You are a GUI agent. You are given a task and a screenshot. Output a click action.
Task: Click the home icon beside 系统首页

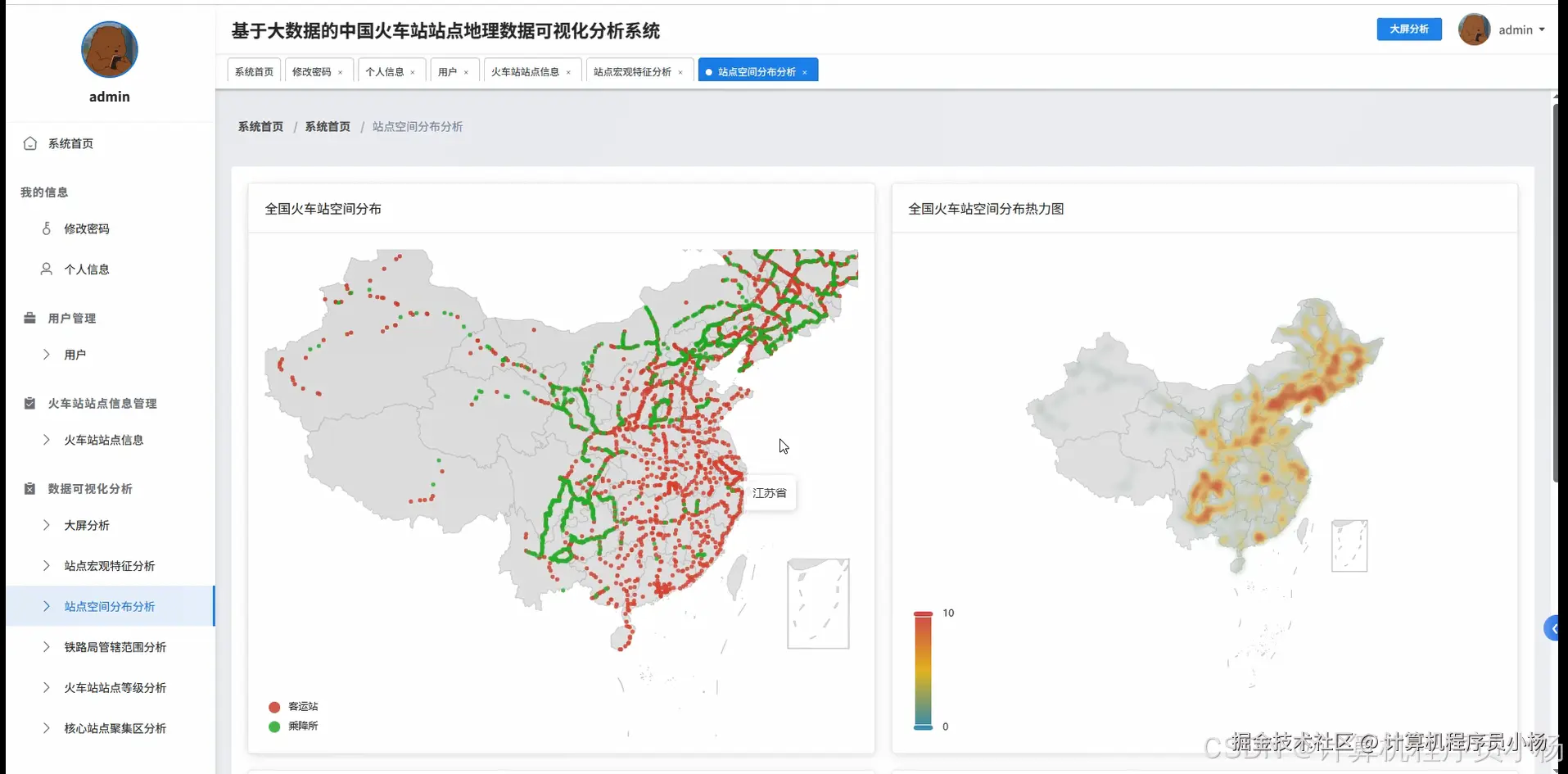tap(30, 143)
